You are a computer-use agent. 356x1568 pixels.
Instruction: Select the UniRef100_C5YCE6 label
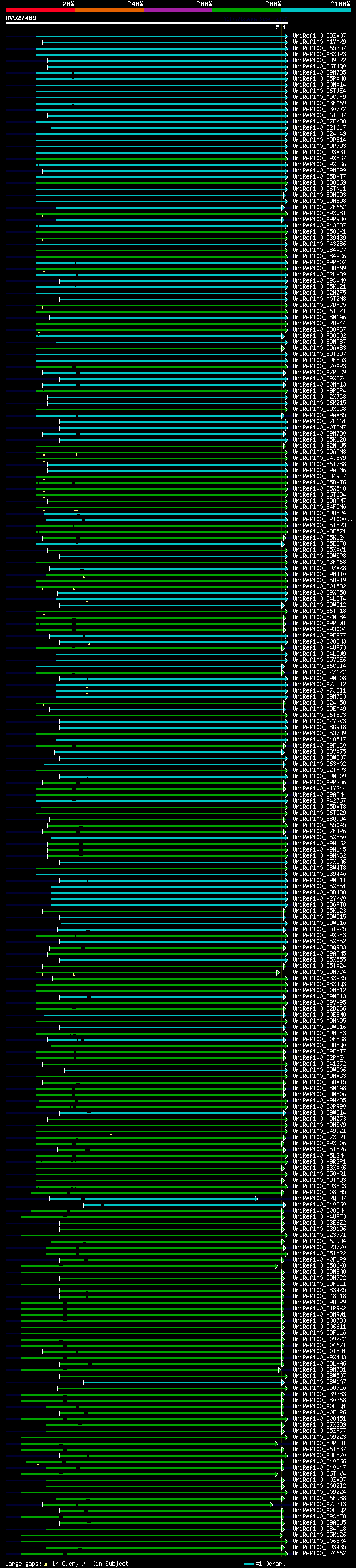[x=319, y=660]
